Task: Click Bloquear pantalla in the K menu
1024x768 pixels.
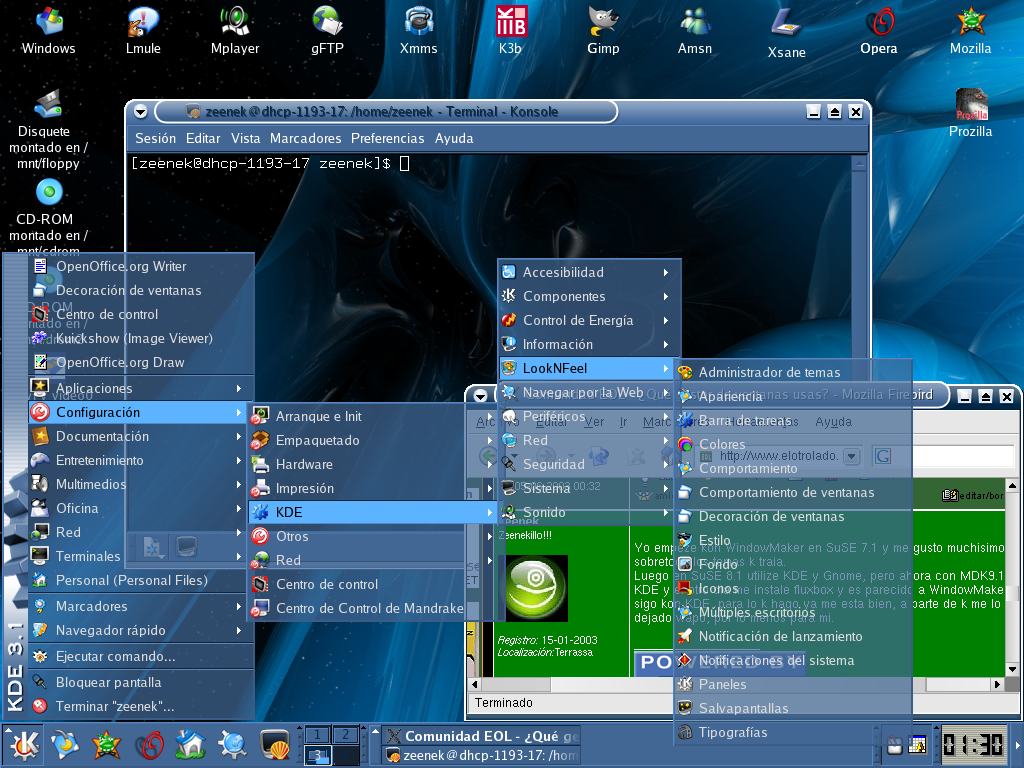Action: tap(108, 682)
